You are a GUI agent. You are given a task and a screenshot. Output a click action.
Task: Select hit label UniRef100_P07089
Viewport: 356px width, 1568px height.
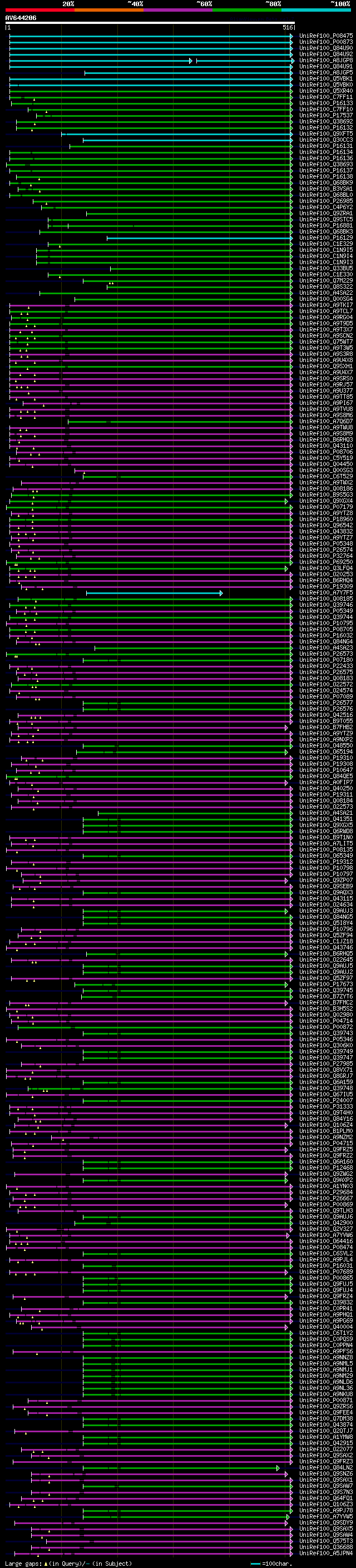pyautogui.click(x=325, y=697)
